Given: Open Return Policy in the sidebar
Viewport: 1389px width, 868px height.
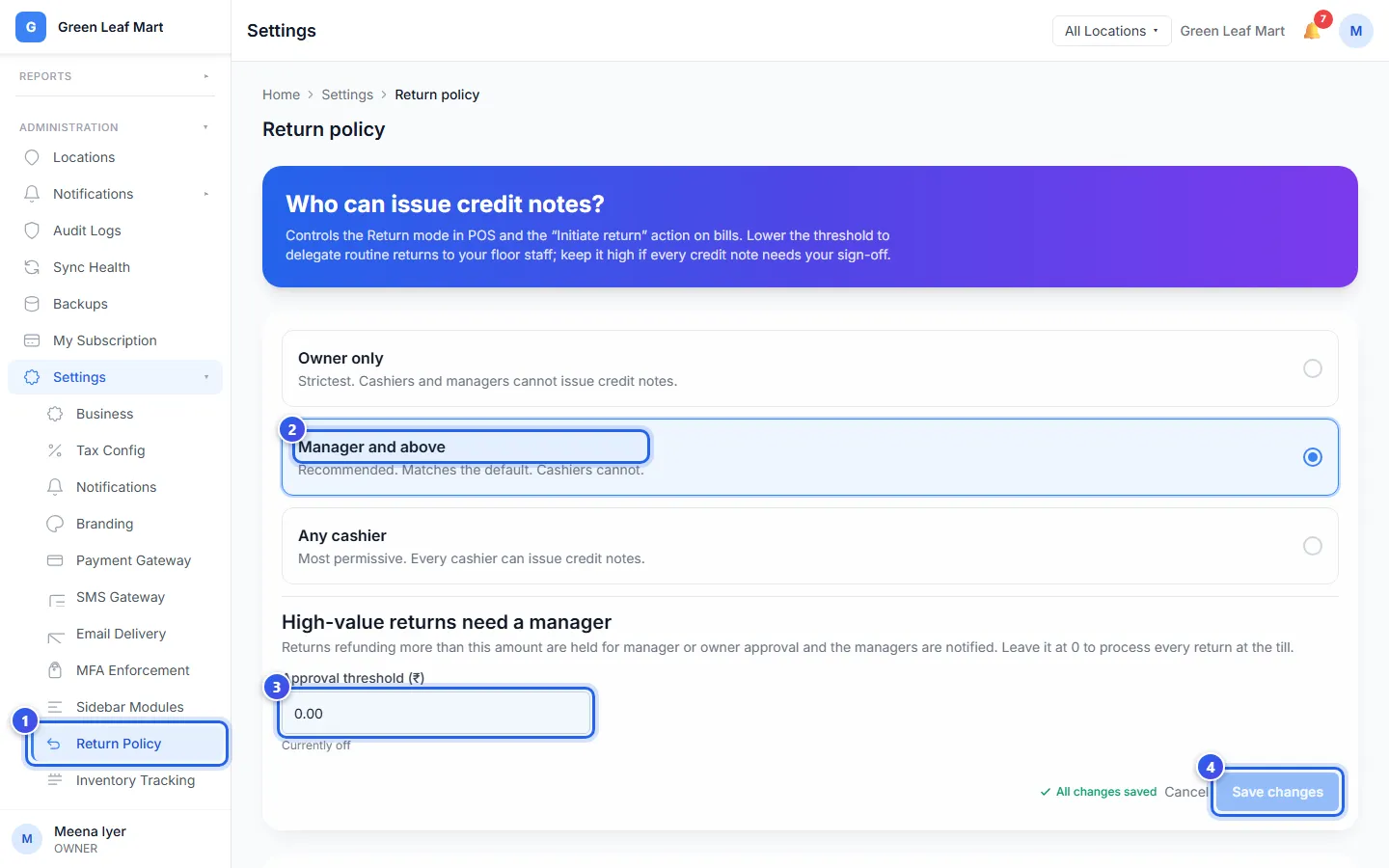Looking at the screenshot, I should [x=126, y=744].
